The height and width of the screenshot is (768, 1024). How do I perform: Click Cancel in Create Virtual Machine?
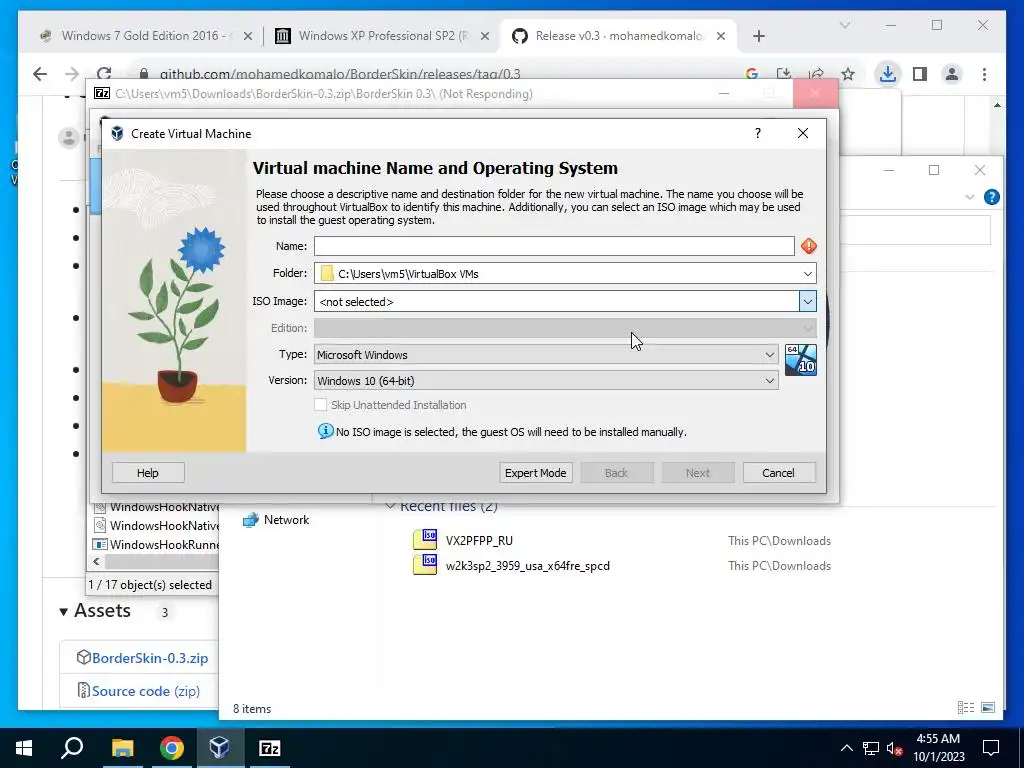(x=778, y=473)
